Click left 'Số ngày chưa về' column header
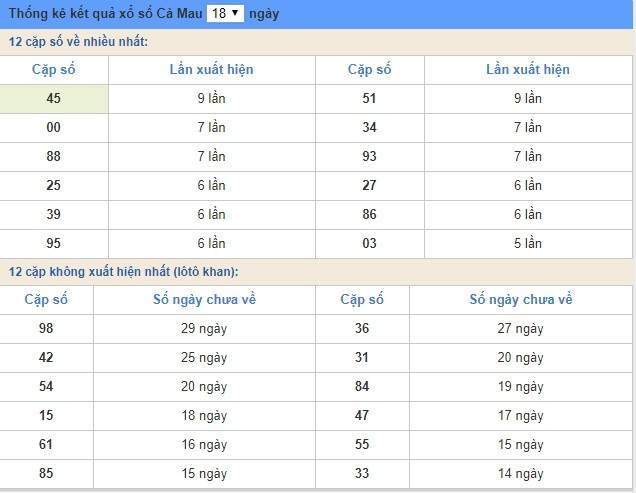The width and height of the screenshot is (636, 493). click(204, 299)
